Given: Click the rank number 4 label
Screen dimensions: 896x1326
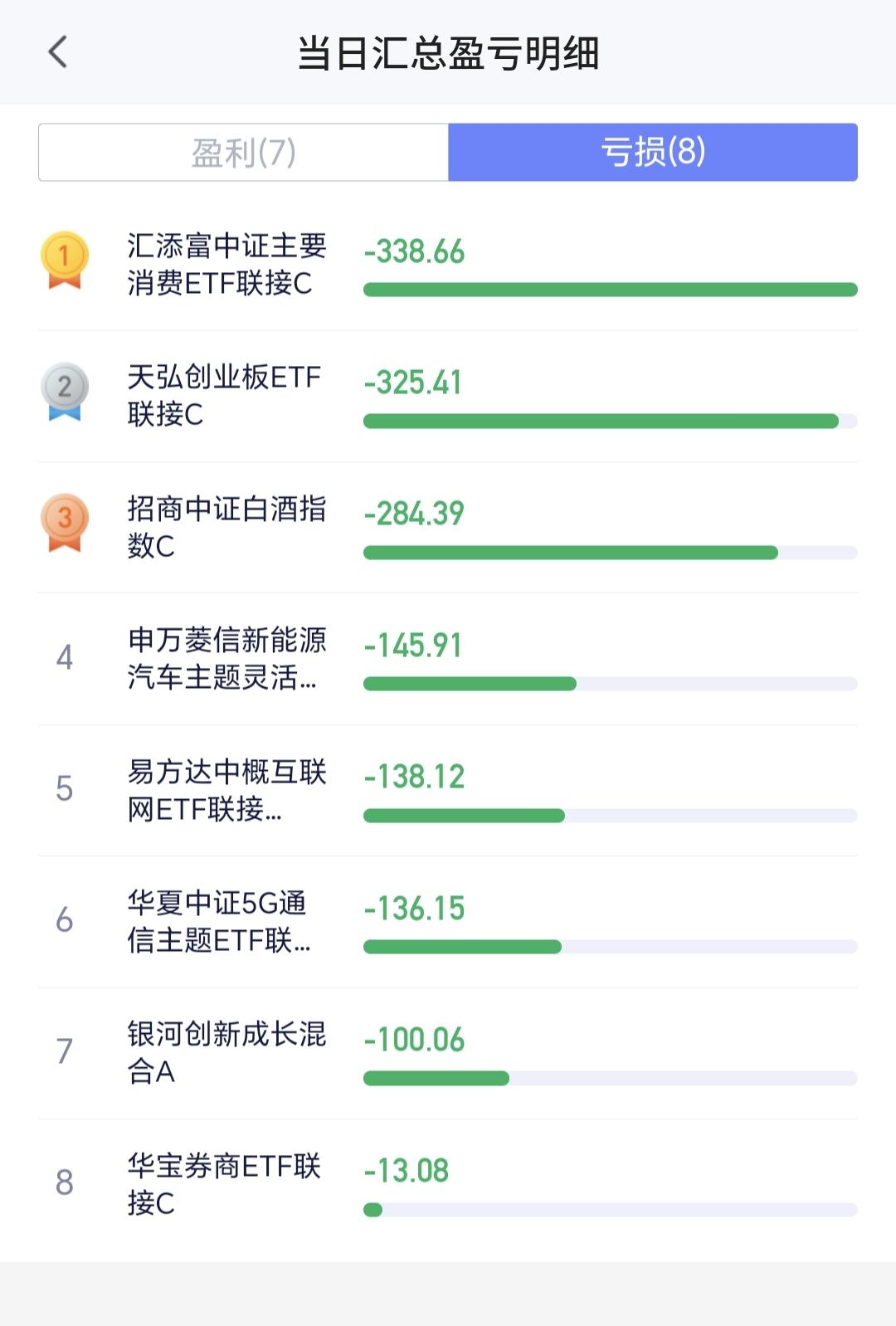Looking at the screenshot, I should 65,657.
